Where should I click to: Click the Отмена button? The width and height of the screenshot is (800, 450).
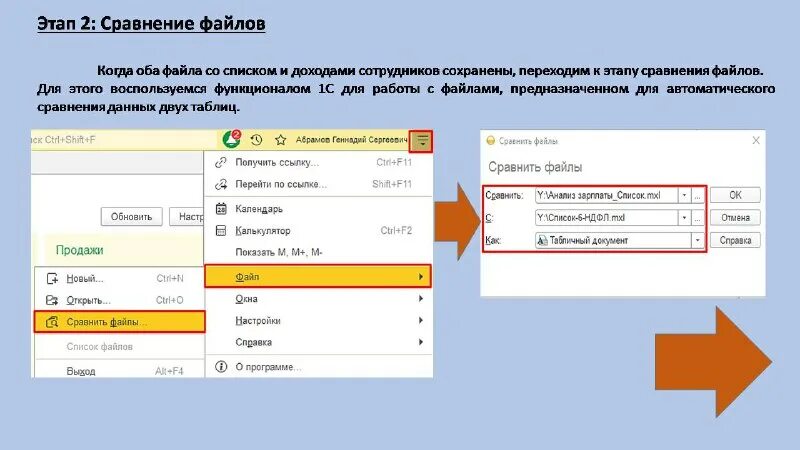(x=735, y=218)
